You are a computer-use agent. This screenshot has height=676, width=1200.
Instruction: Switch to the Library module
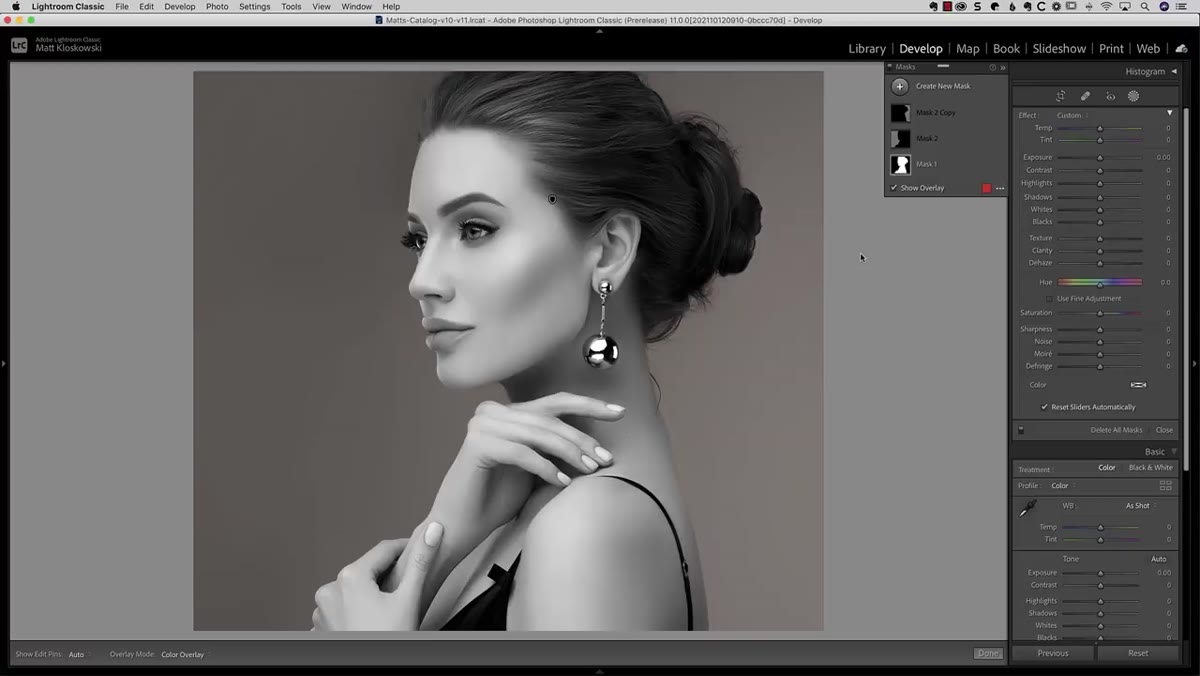tap(867, 48)
